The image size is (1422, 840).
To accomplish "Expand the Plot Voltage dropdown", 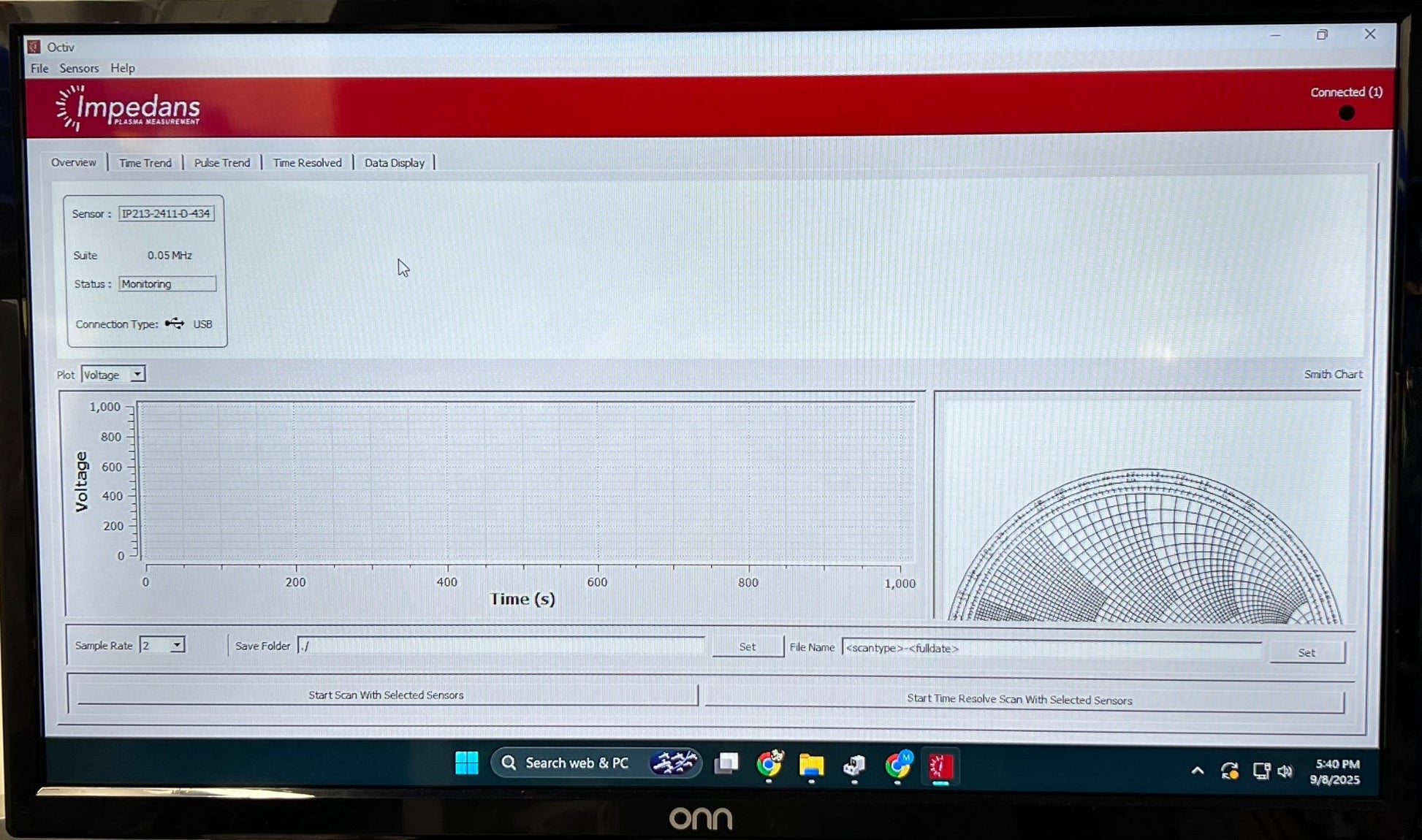I will 137,375.
